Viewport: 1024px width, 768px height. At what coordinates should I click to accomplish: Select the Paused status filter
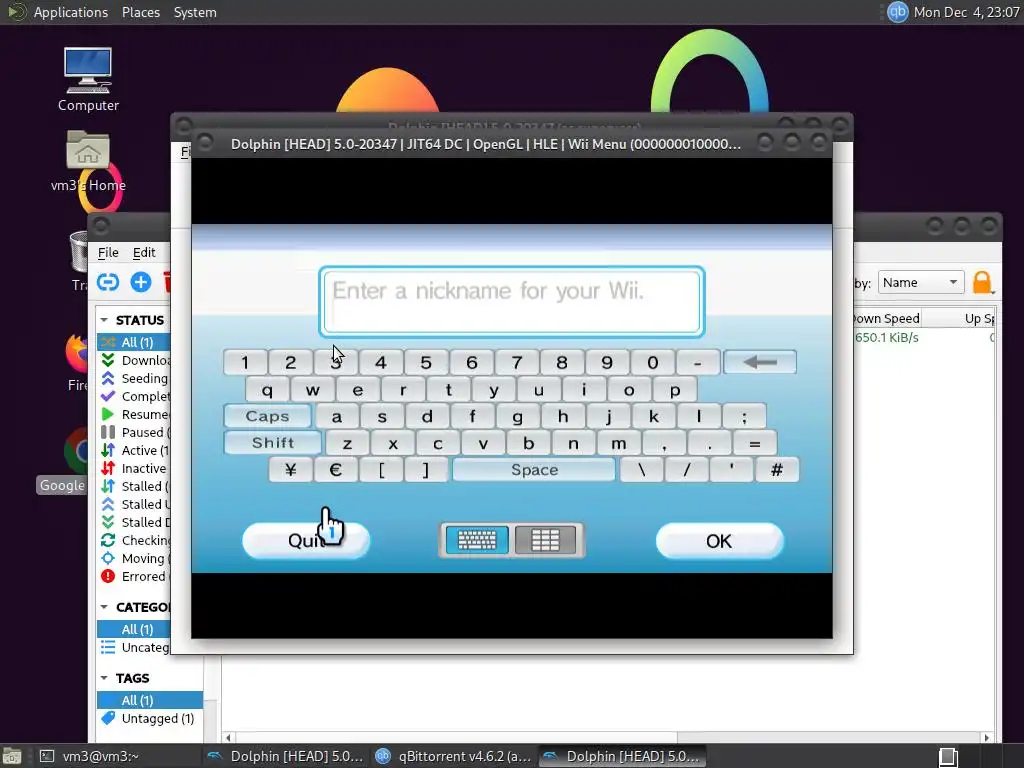point(134,432)
